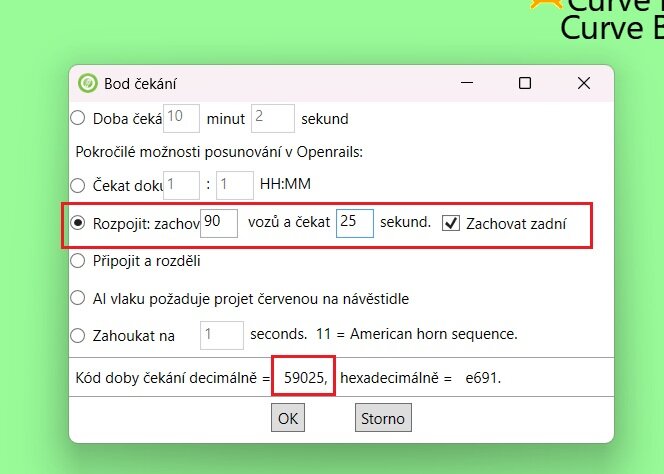
Task: Click the 'American horn sequence' text
Action: [434, 334]
